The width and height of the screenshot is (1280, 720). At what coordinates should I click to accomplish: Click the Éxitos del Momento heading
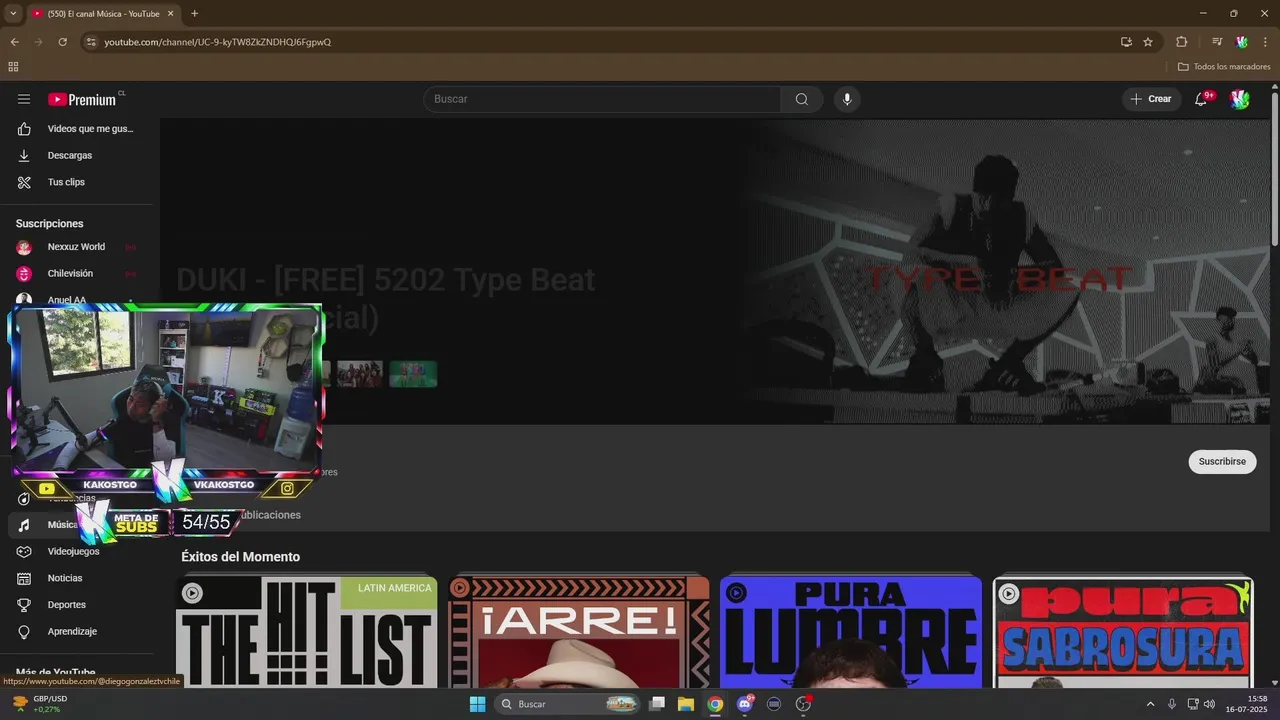tap(240, 557)
